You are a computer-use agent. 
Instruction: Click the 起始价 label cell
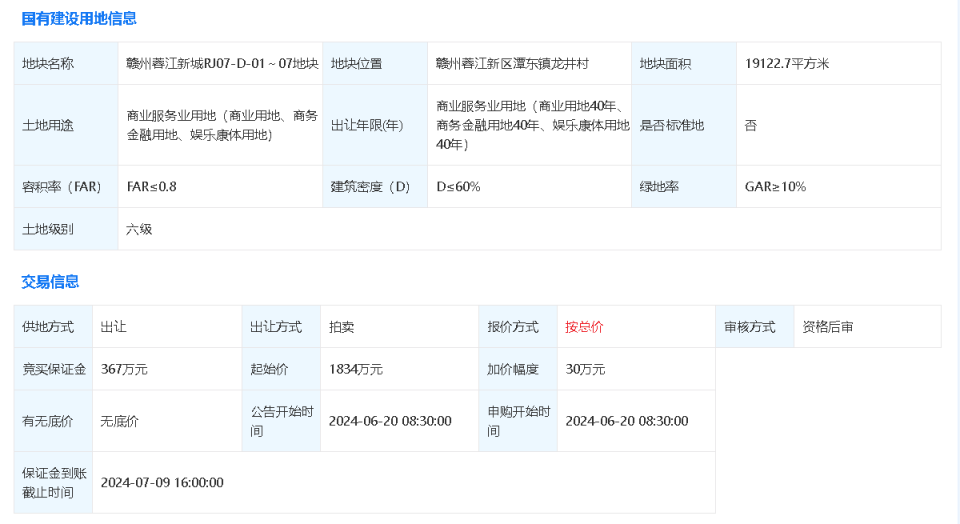(282, 369)
